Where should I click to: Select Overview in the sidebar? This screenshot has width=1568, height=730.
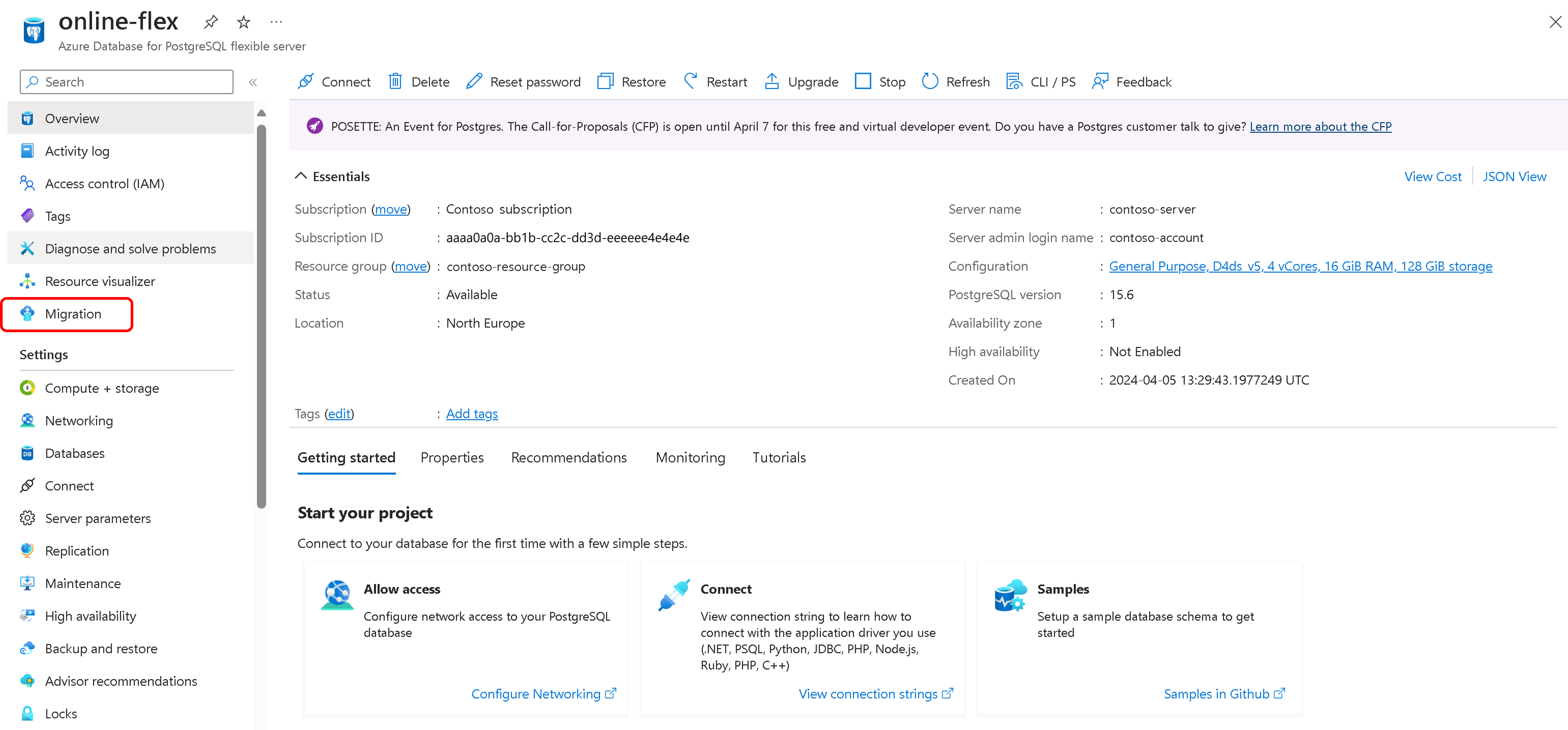pyautogui.click(x=131, y=118)
